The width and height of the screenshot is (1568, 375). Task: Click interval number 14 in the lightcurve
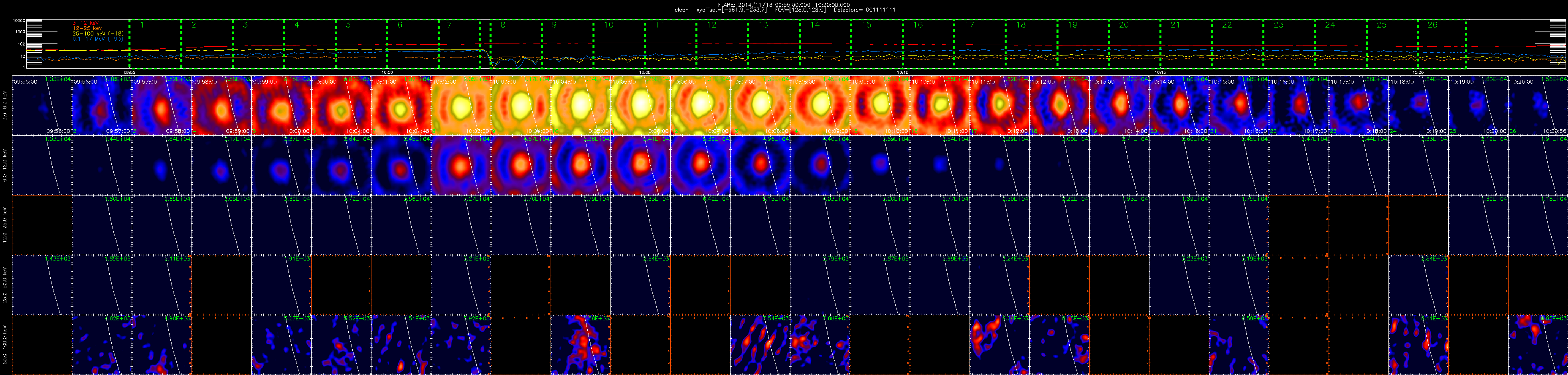(x=815, y=25)
